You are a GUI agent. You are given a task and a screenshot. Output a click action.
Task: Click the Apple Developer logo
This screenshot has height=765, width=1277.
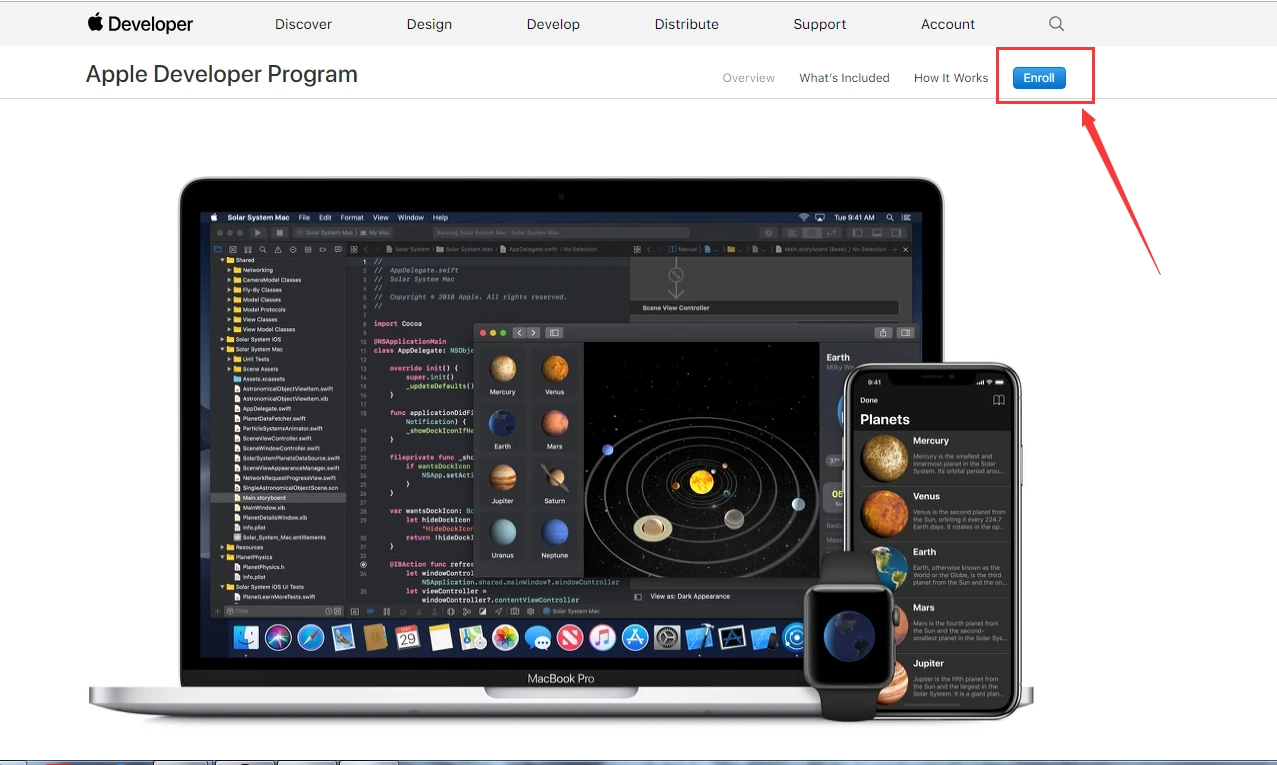tap(140, 24)
